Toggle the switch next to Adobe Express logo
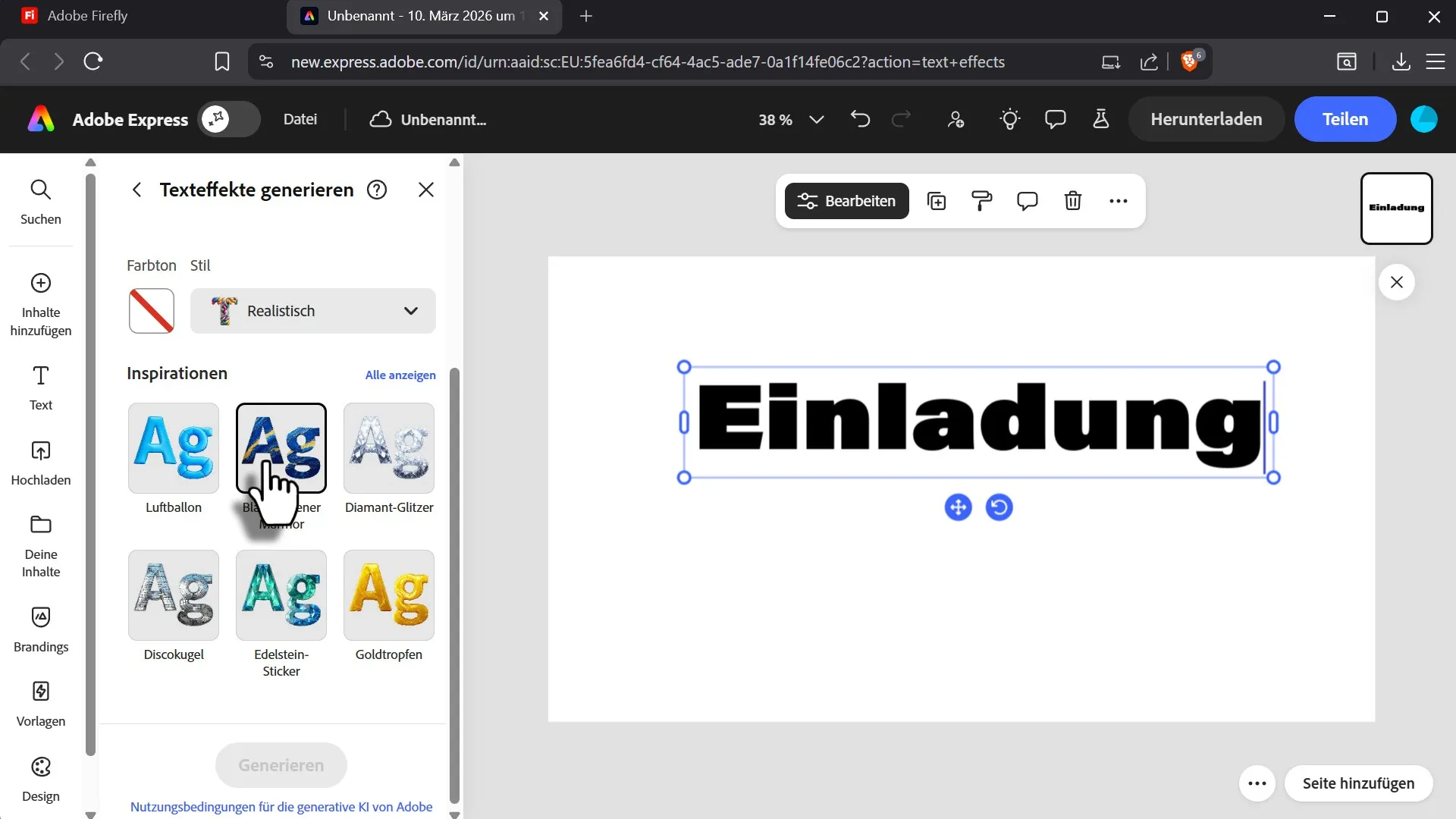 click(x=229, y=119)
